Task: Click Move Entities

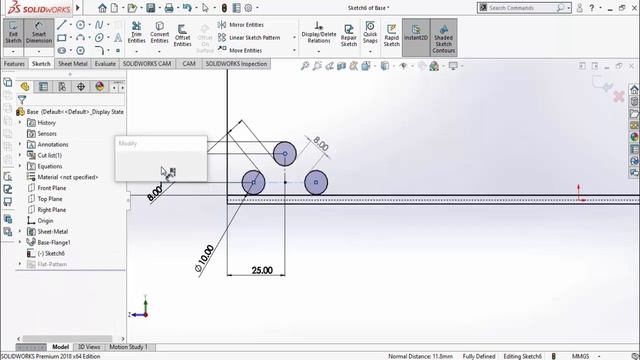Action: click(240, 50)
